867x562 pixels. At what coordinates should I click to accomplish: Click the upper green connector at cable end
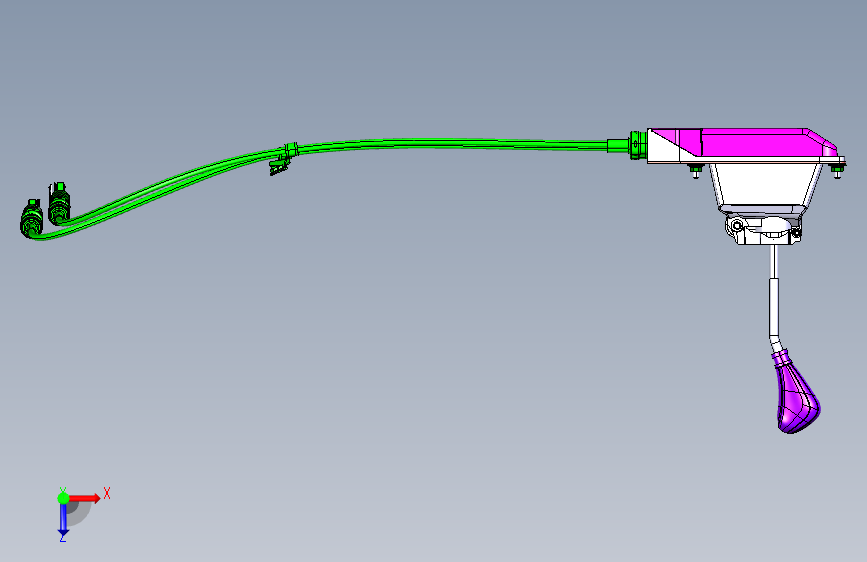point(59,203)
